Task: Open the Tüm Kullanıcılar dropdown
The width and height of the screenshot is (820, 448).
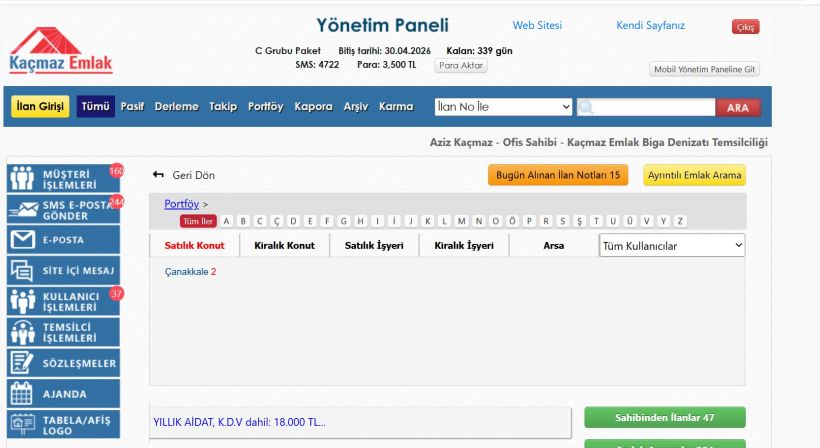Action: pyautogui.click(x=672, y=245)
